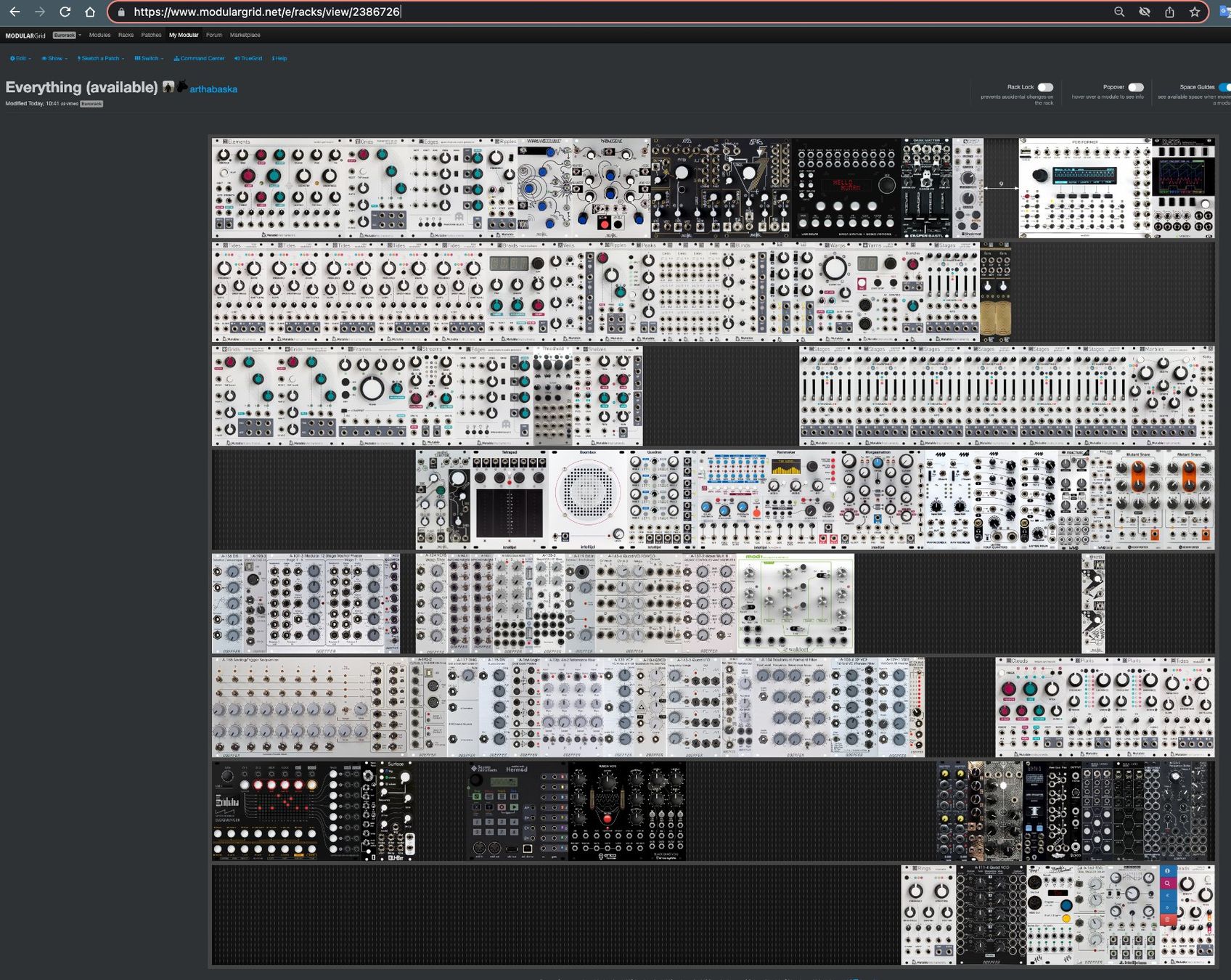The height and width of the screenshot is (980, 1231).
Task: Go back with the browser back arrow
Action: pos(15,12)
